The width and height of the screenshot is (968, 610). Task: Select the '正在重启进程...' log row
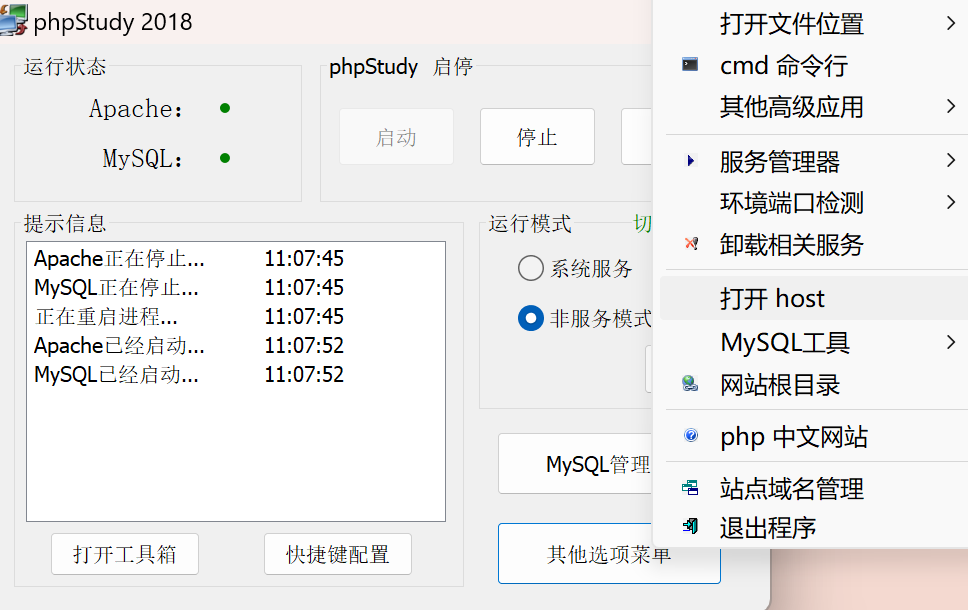point(236,316)
